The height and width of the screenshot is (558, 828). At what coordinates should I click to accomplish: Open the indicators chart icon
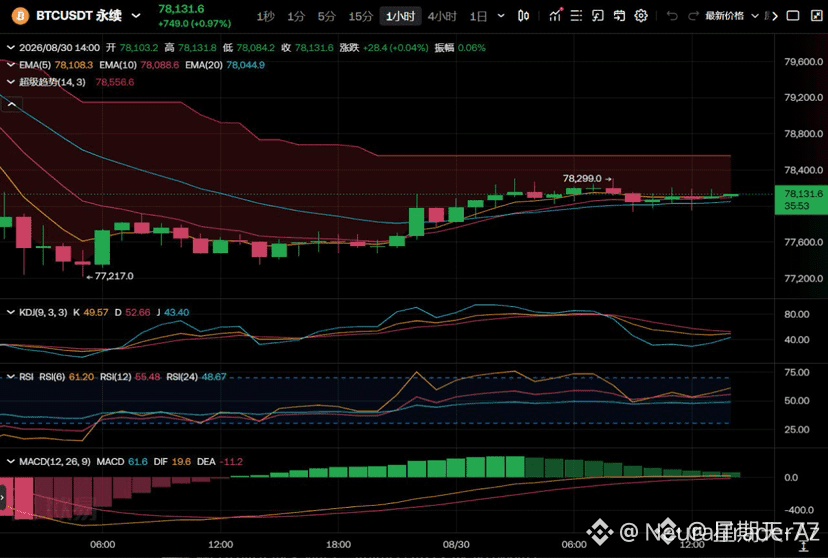pyautogui.click(x=555, y=15)
